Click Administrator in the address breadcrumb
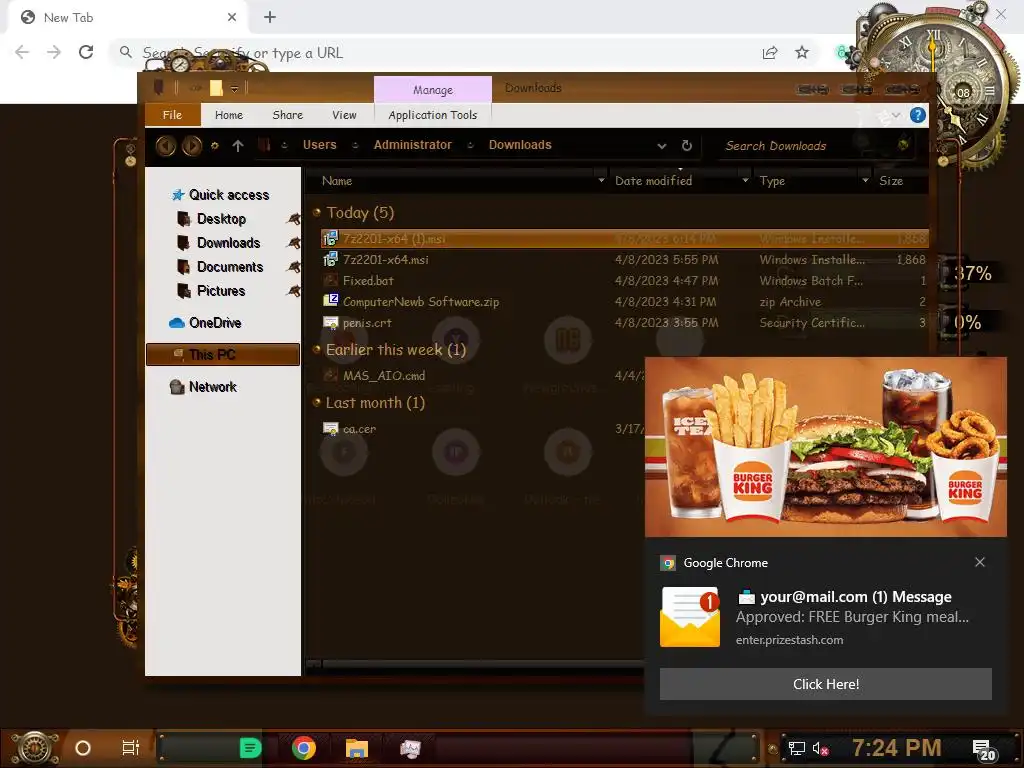 (x=413, y=145)
